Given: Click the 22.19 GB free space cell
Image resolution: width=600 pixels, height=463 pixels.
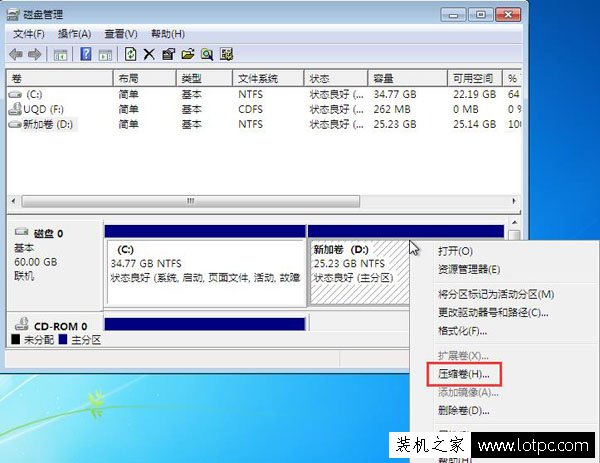Looking at the screenshot, I should (x=474, y=94).
